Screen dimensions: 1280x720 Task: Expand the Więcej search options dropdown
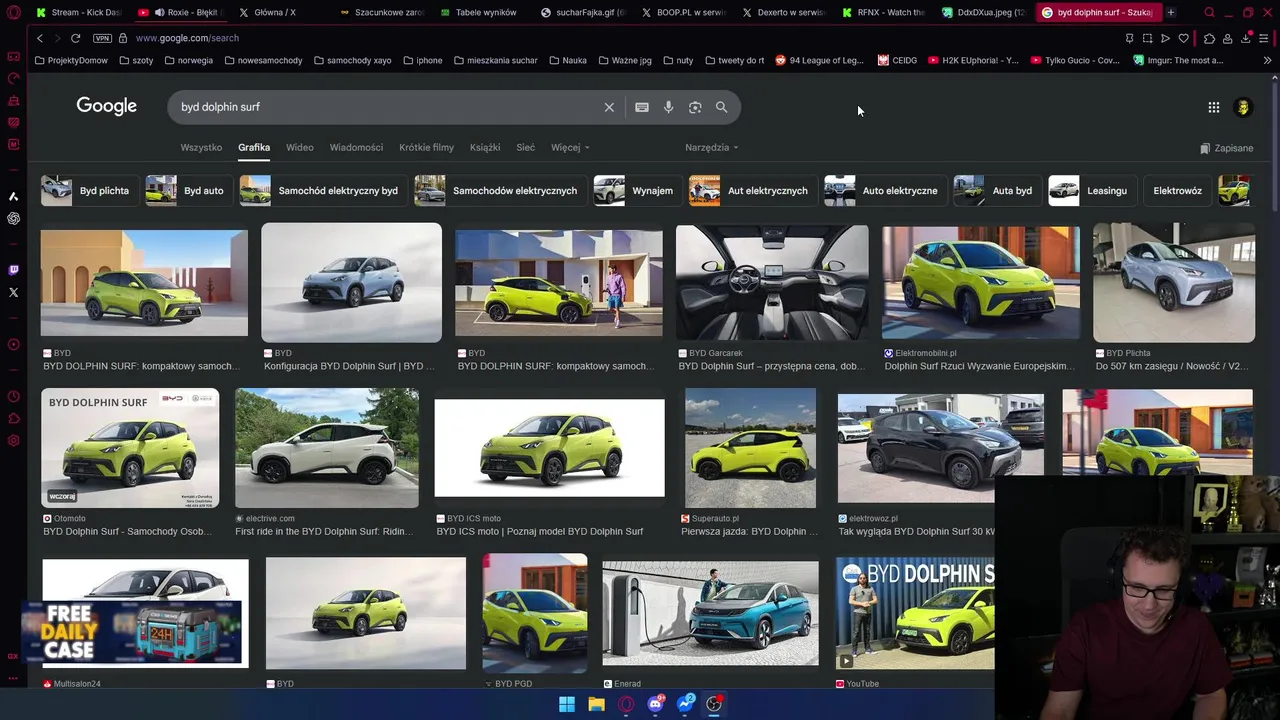570,147
